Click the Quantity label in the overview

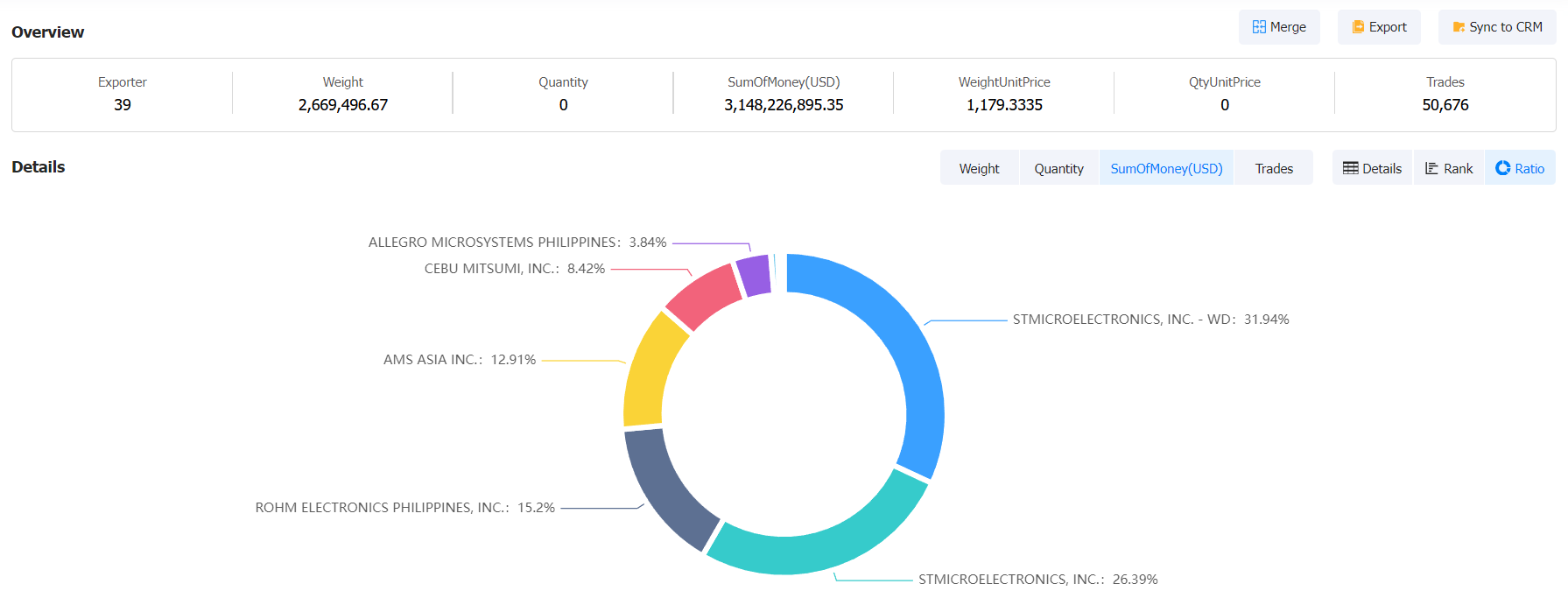pos(563,82)
